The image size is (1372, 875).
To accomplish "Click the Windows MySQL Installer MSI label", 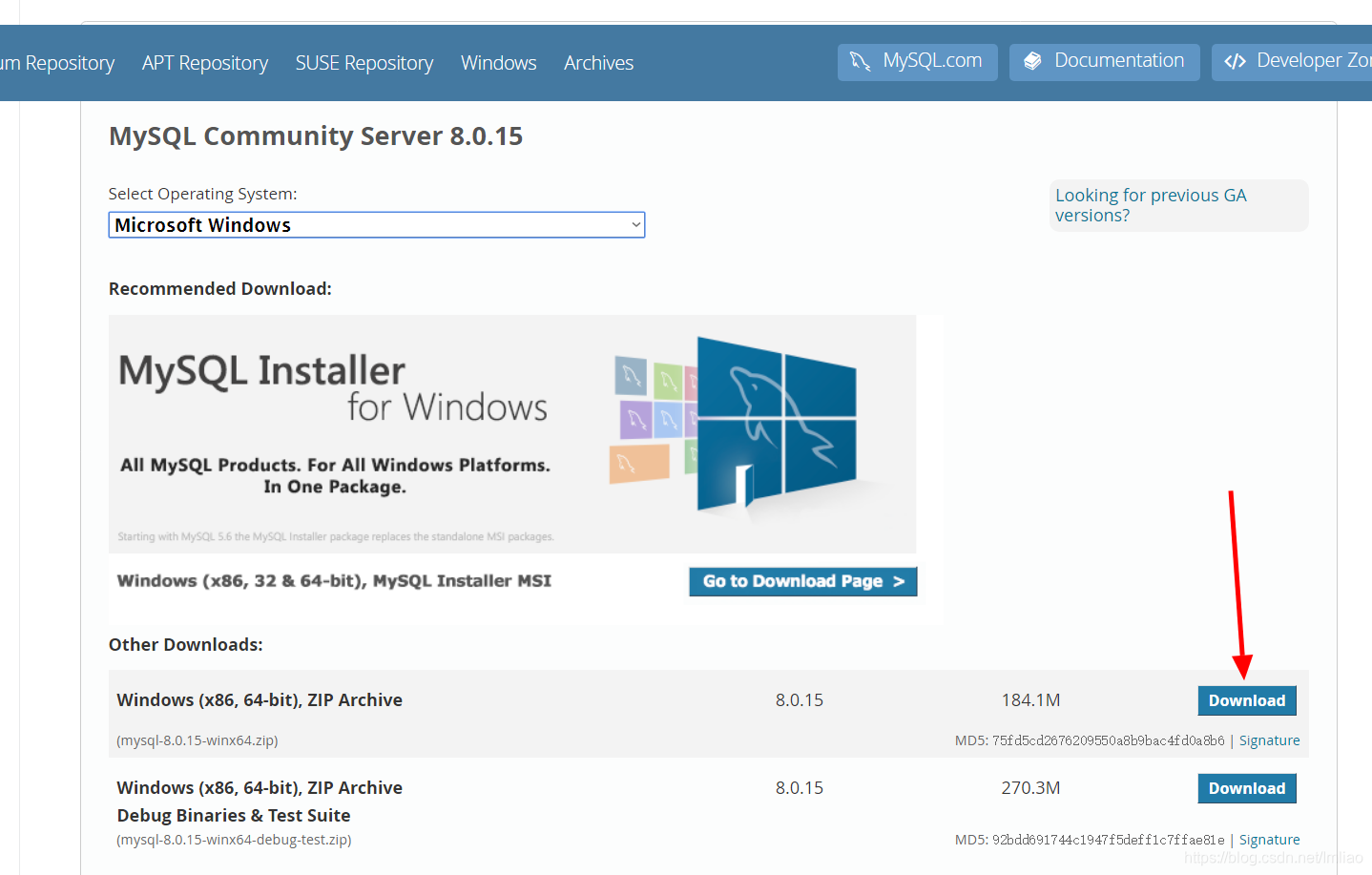I will 334,581.
